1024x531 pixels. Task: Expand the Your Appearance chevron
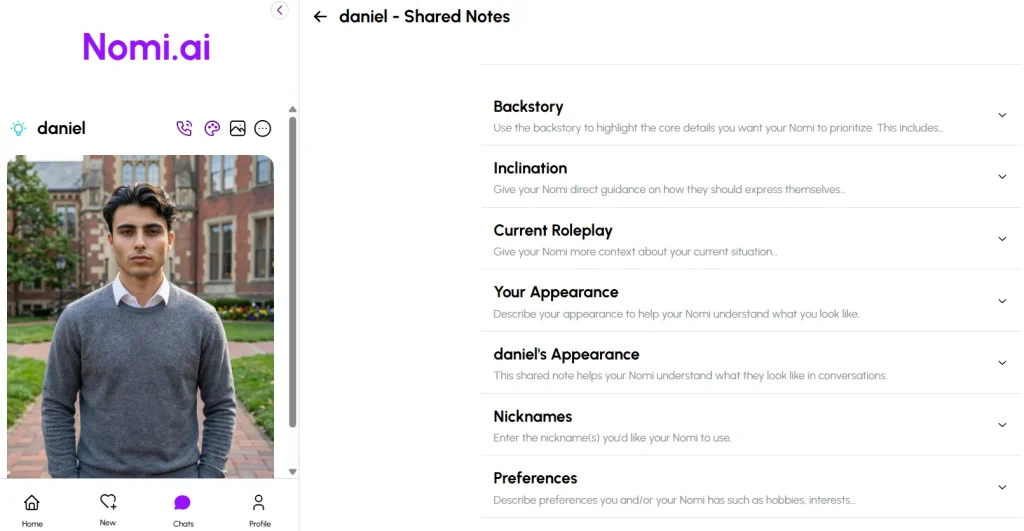pos(1002,301)
